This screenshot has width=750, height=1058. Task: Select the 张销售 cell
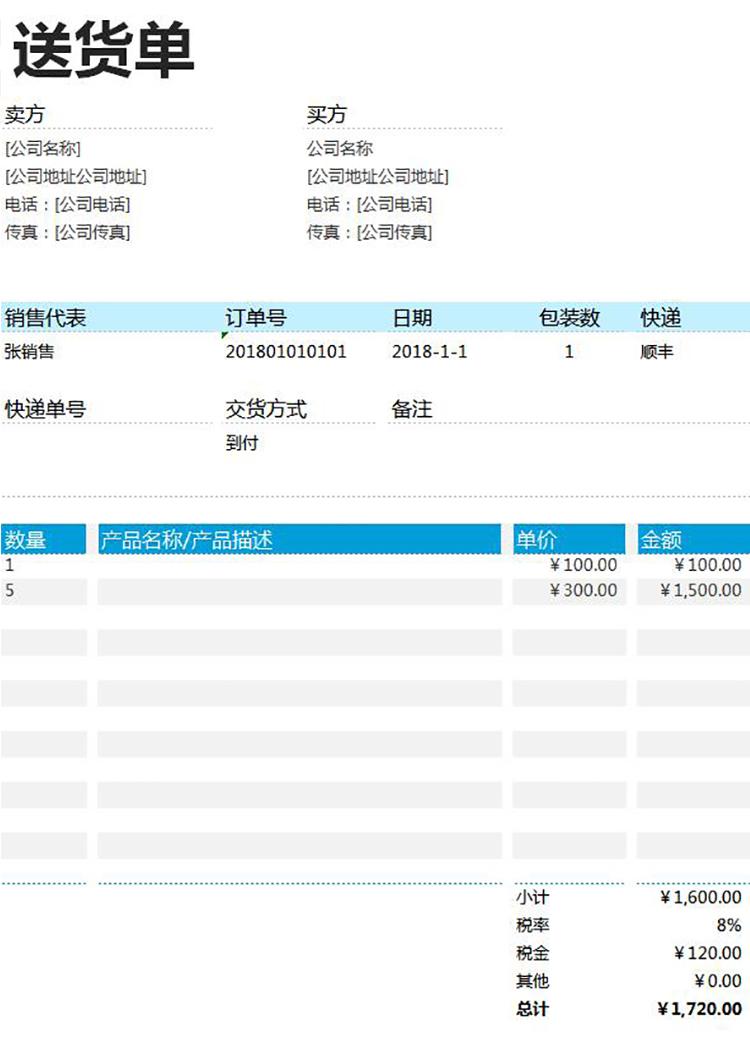tap(29, 351)
